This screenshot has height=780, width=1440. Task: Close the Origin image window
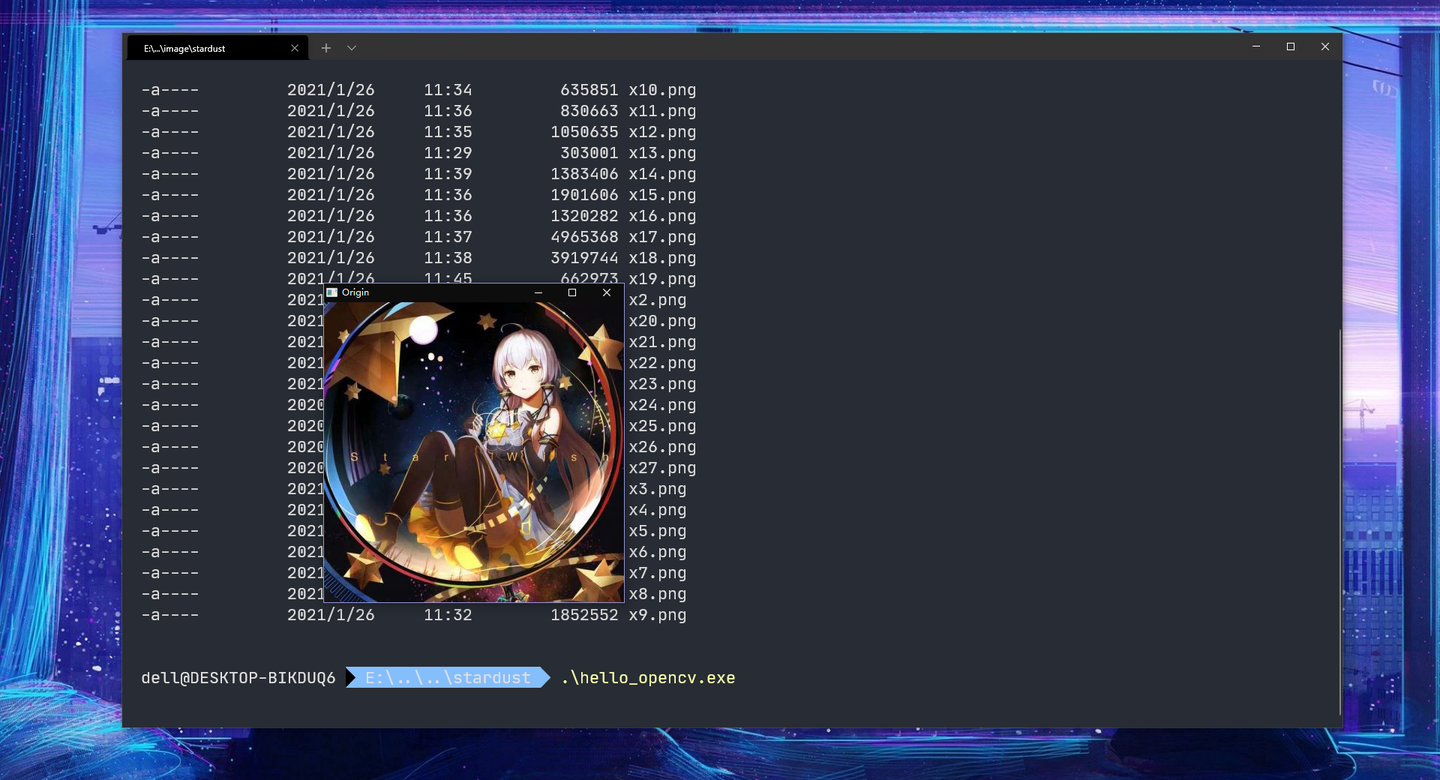coord(606,292)
